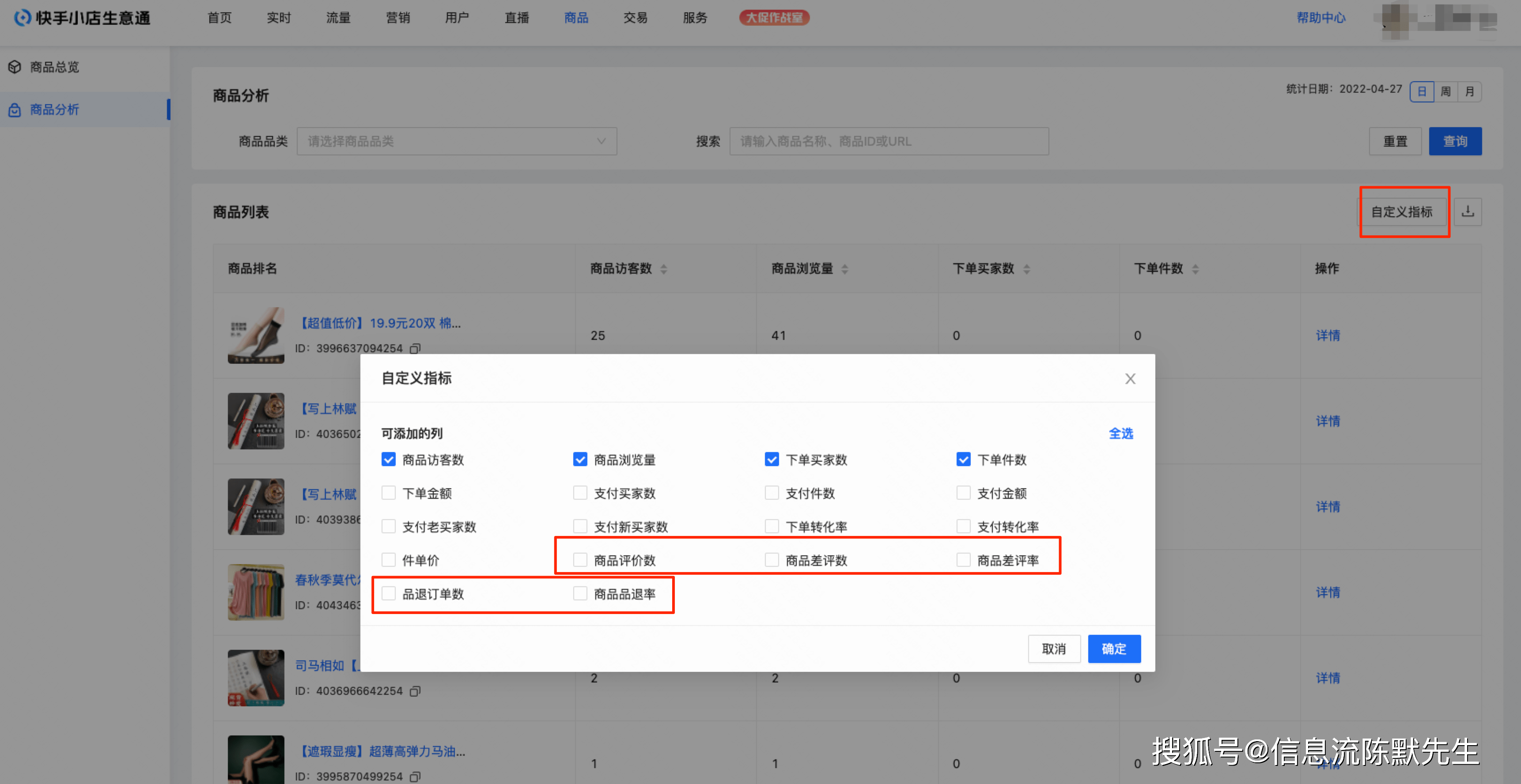This screenshot has width=1521, height=784.
Task: Open 帮助中心 link
Action: pos(1321,18)
